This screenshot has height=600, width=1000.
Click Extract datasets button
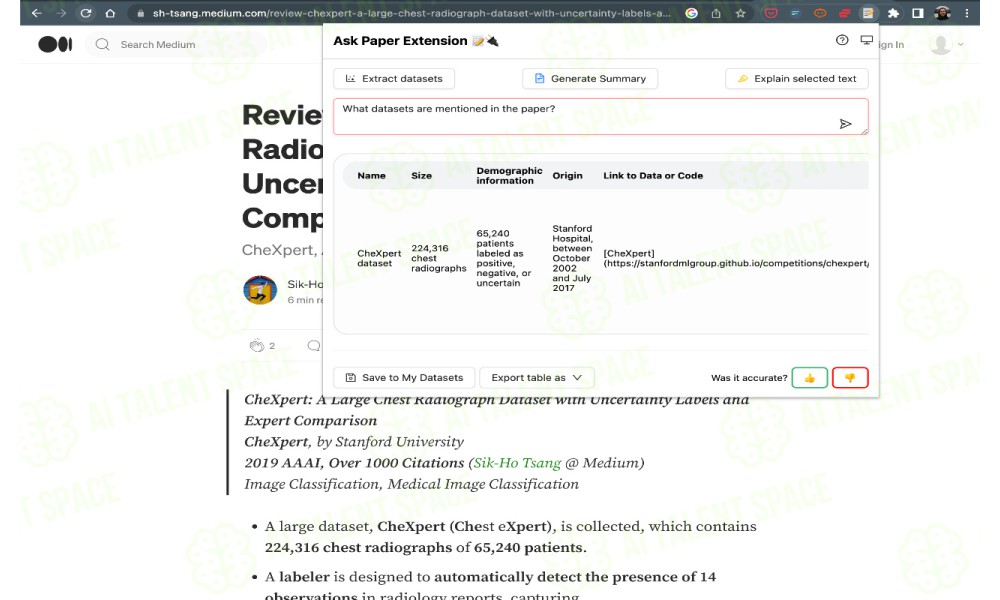(x=394, y=78)
